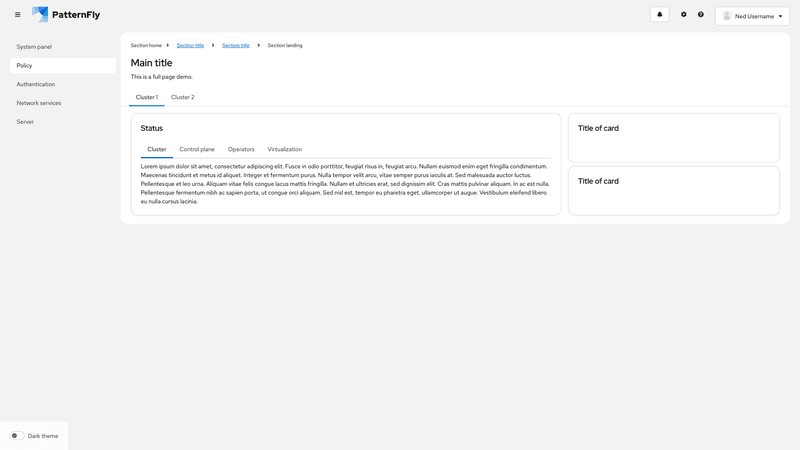Switch to the Operators tab
800x450 pixels.
241,149
